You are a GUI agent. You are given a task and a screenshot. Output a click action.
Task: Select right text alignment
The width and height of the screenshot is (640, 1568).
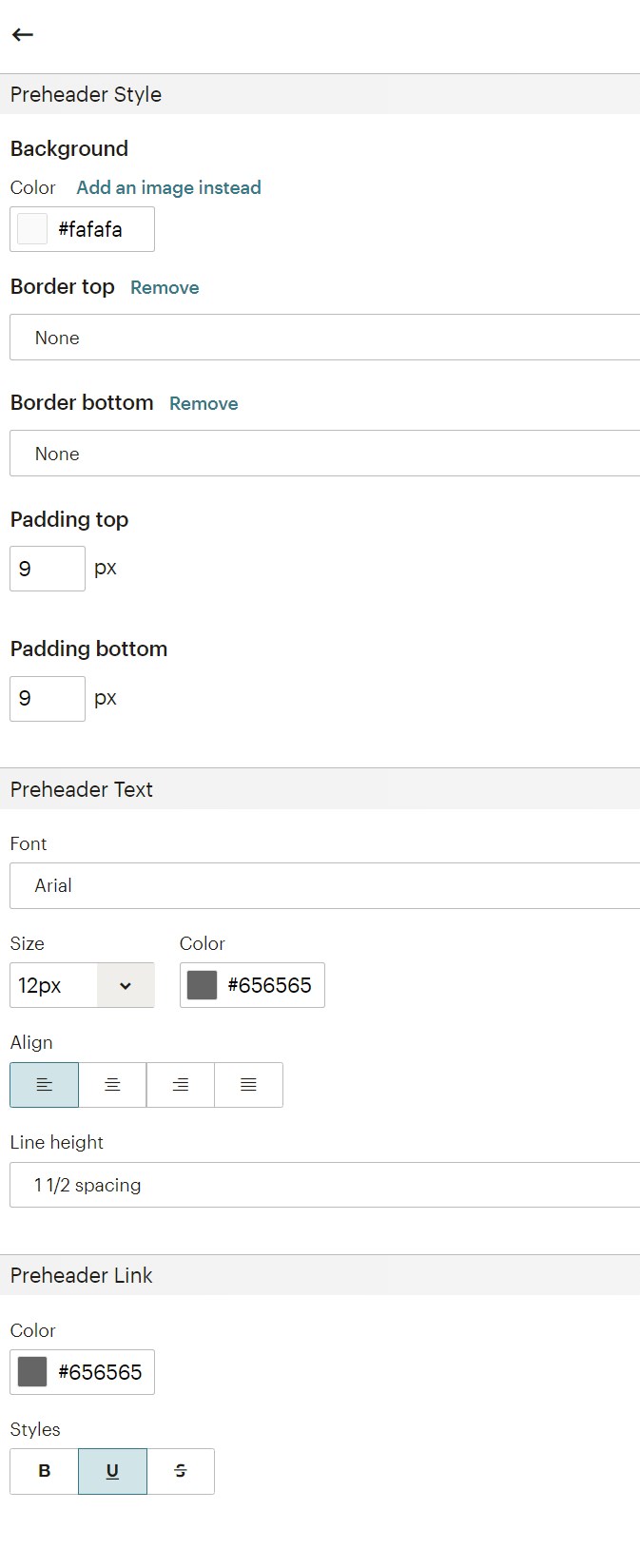[181, 1085]
